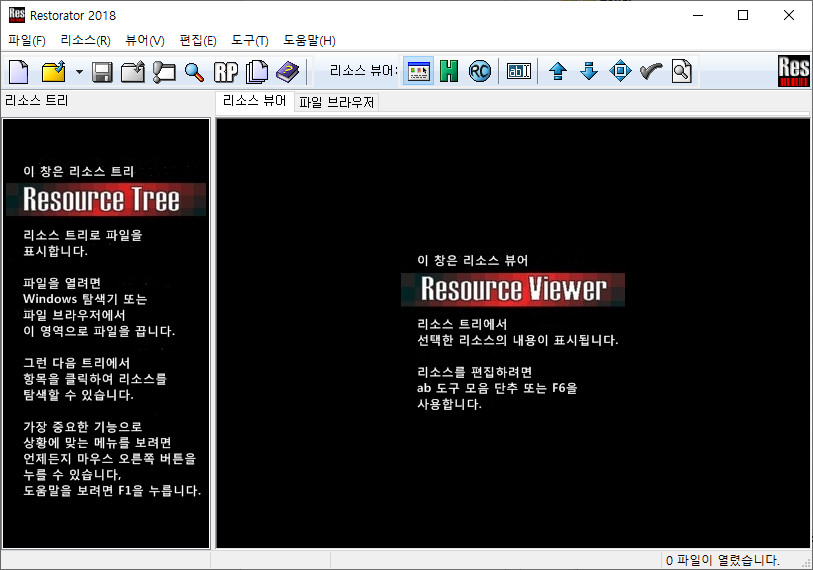Create a new file with blank page icon
This screenshot has width=813, height=570.
(19, 71)
